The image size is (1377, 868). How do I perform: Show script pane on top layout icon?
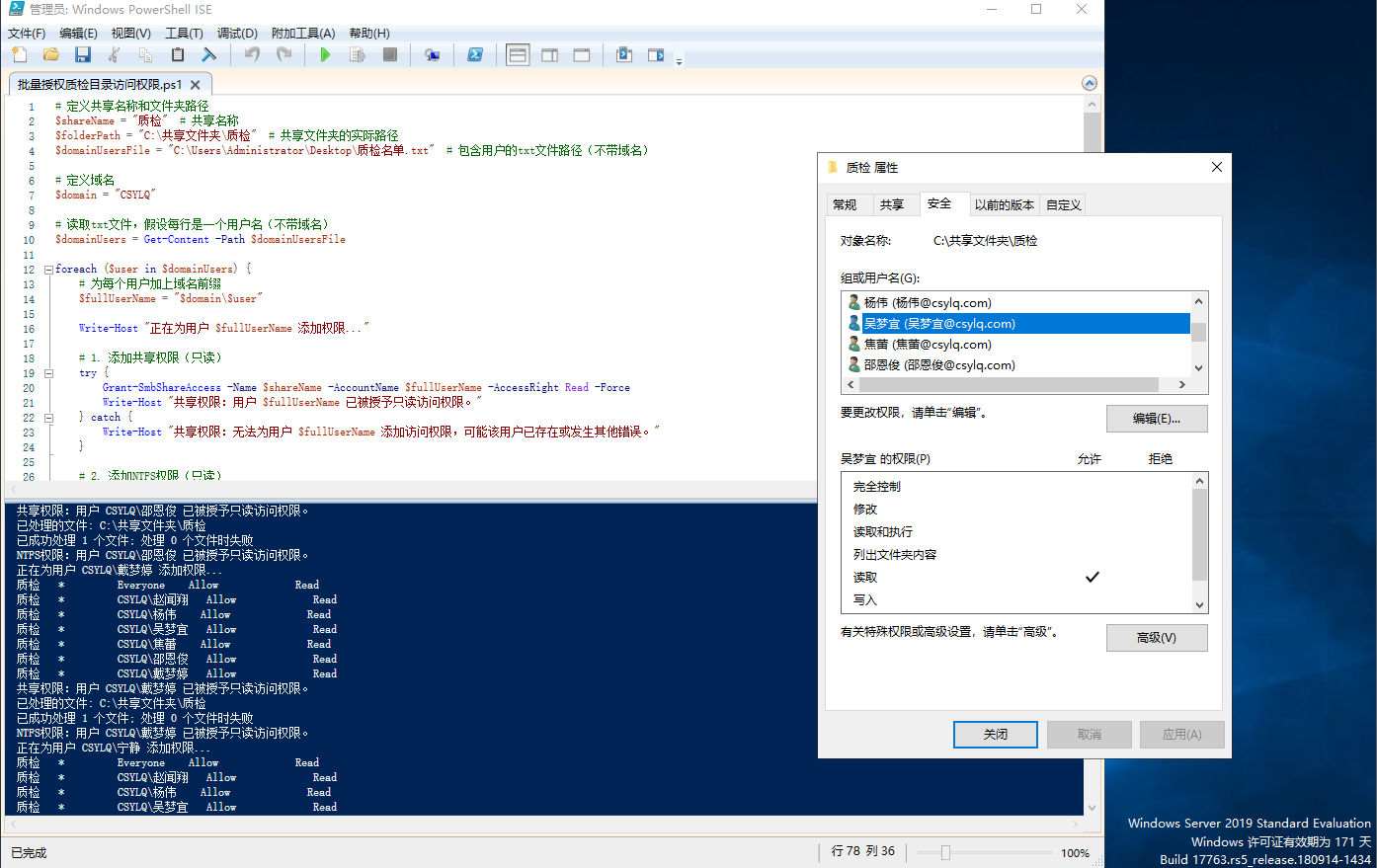click(518, 55)
